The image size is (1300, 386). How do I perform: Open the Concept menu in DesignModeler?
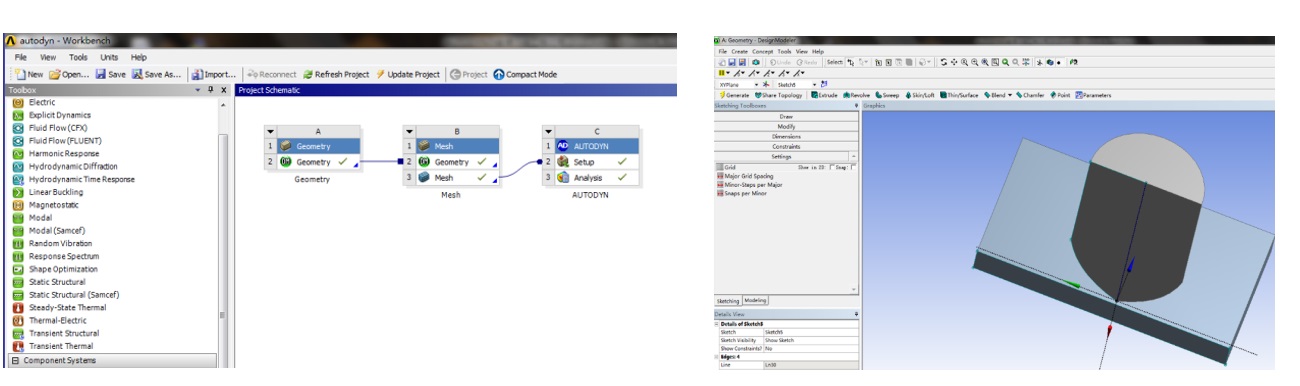(x=762, y=51)
